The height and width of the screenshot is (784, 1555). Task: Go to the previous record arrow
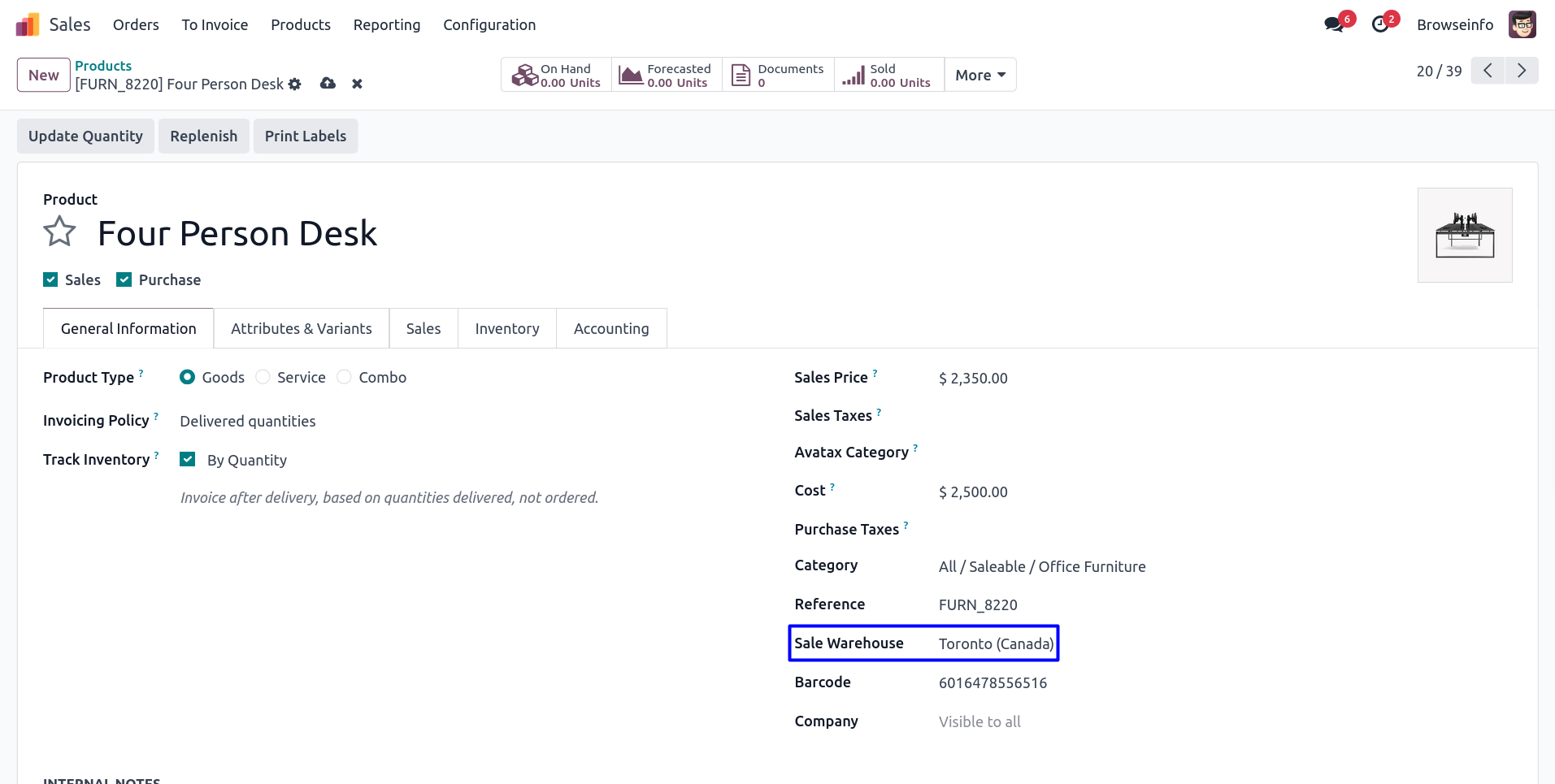pyautogui.click(x=1488, y=71)
